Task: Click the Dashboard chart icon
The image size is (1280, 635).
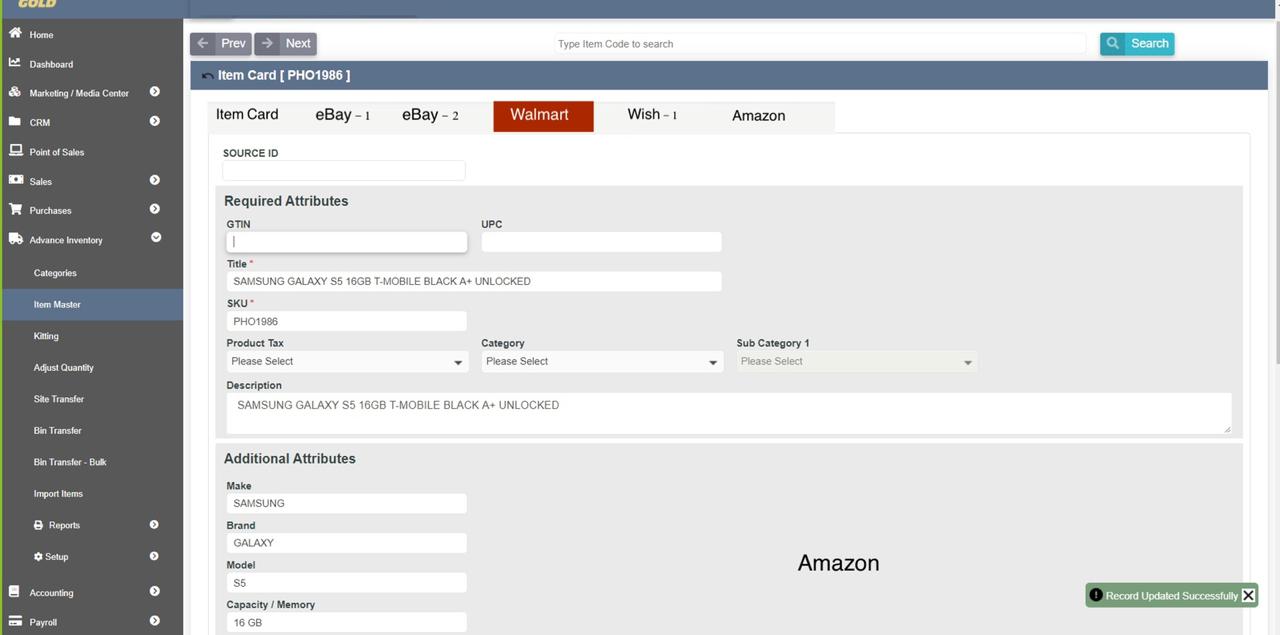Action: click(x=15, y=62)
